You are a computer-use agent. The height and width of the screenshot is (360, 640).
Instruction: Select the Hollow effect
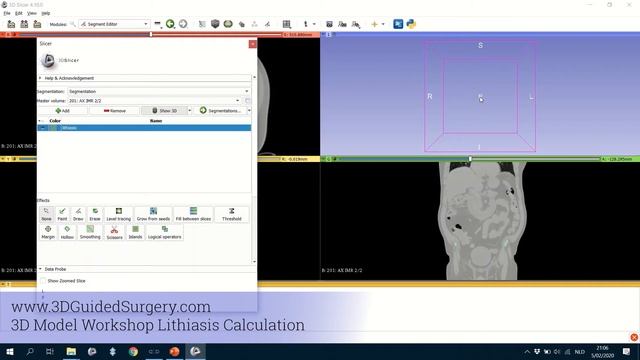[67, 232]
